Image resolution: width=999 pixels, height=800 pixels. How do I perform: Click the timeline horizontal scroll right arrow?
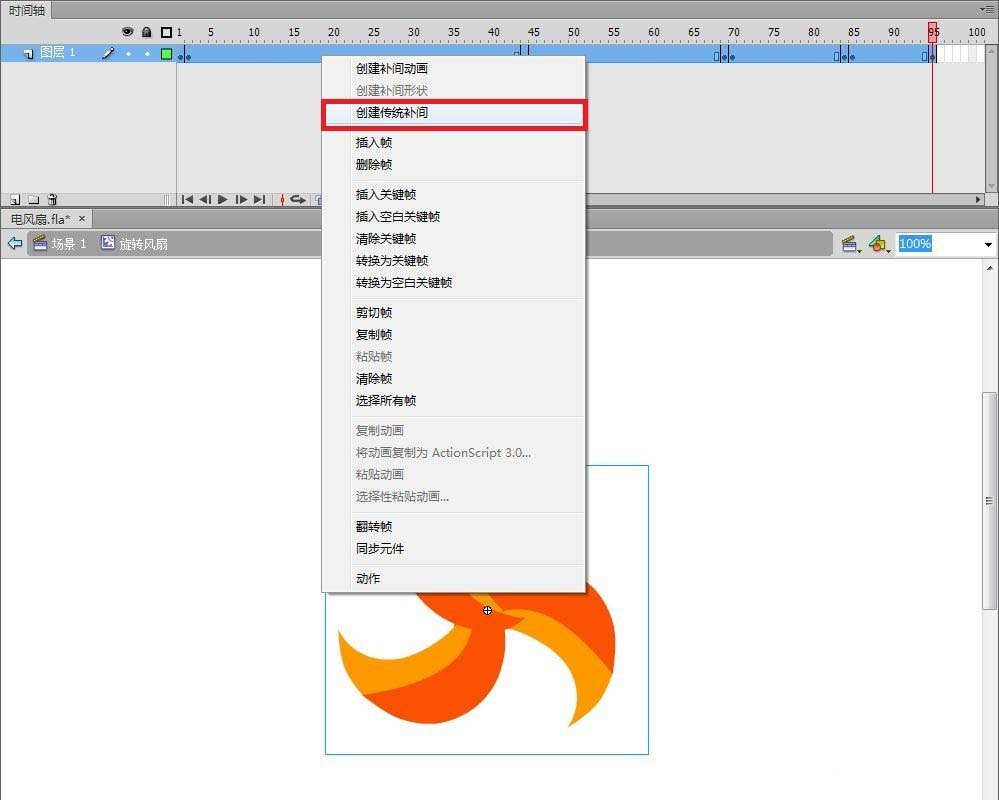(979, 199)
